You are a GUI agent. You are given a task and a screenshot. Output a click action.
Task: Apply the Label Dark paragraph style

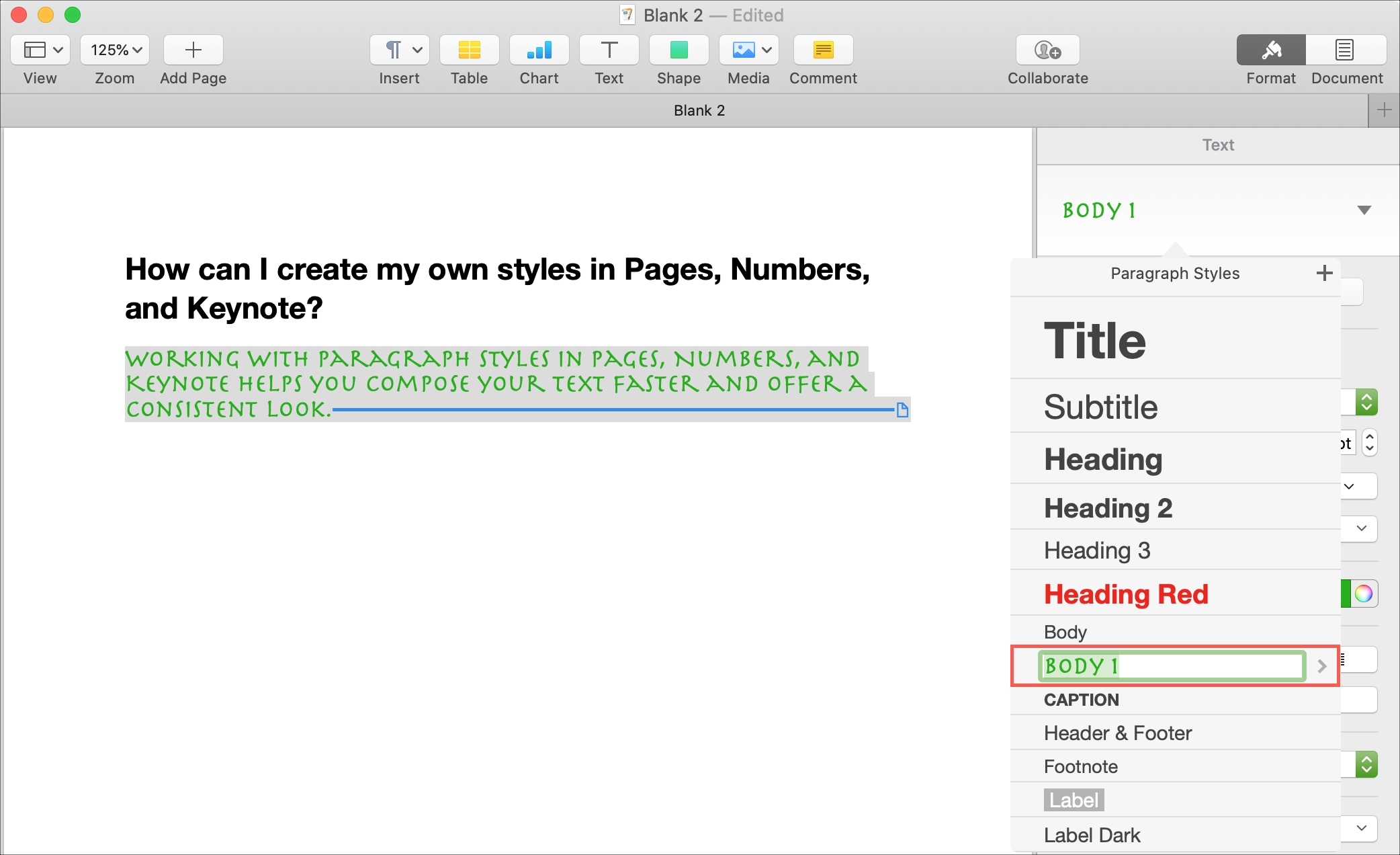(1176, 835)
